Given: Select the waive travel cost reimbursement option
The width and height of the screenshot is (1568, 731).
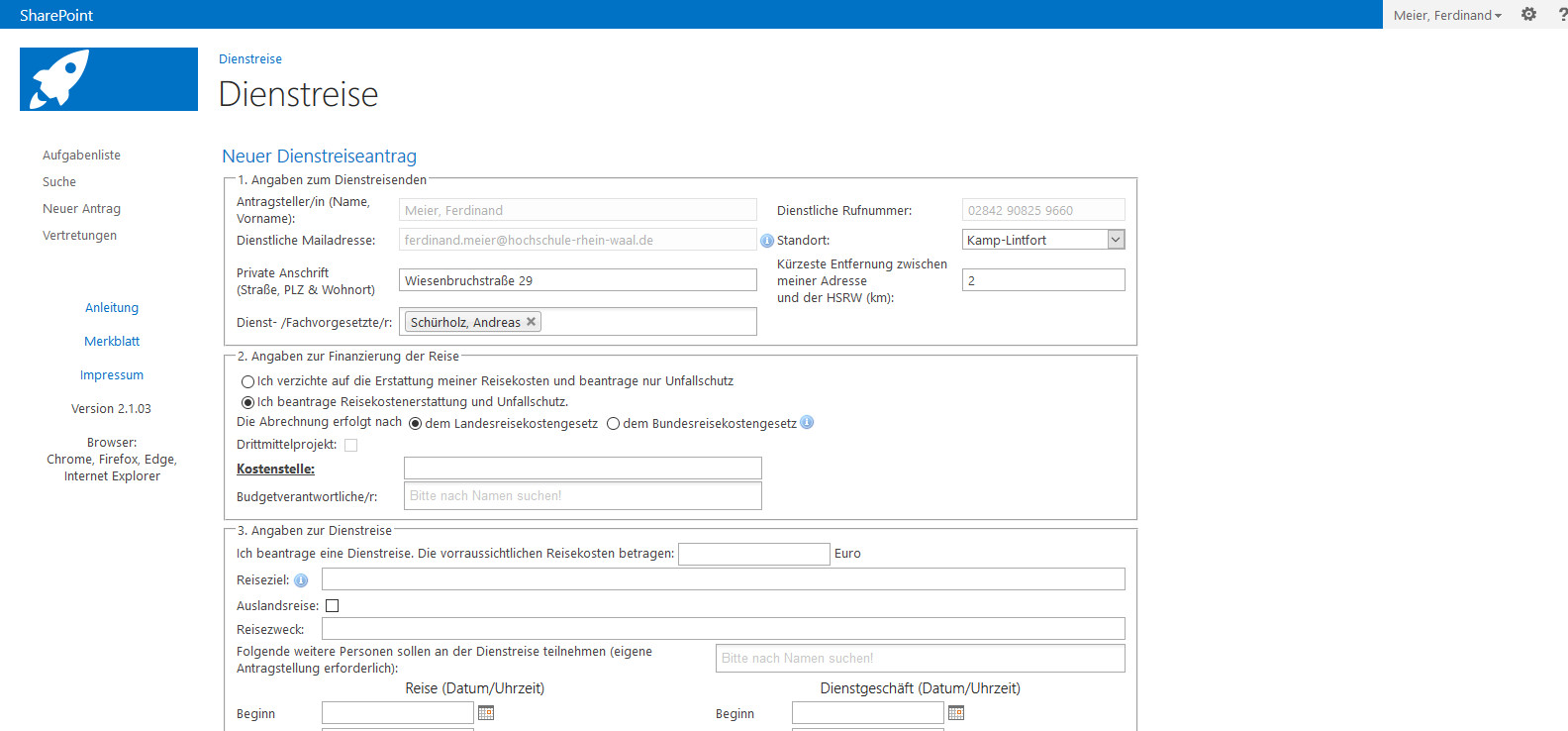Looking at the screenshot, I should pos(247,381).
